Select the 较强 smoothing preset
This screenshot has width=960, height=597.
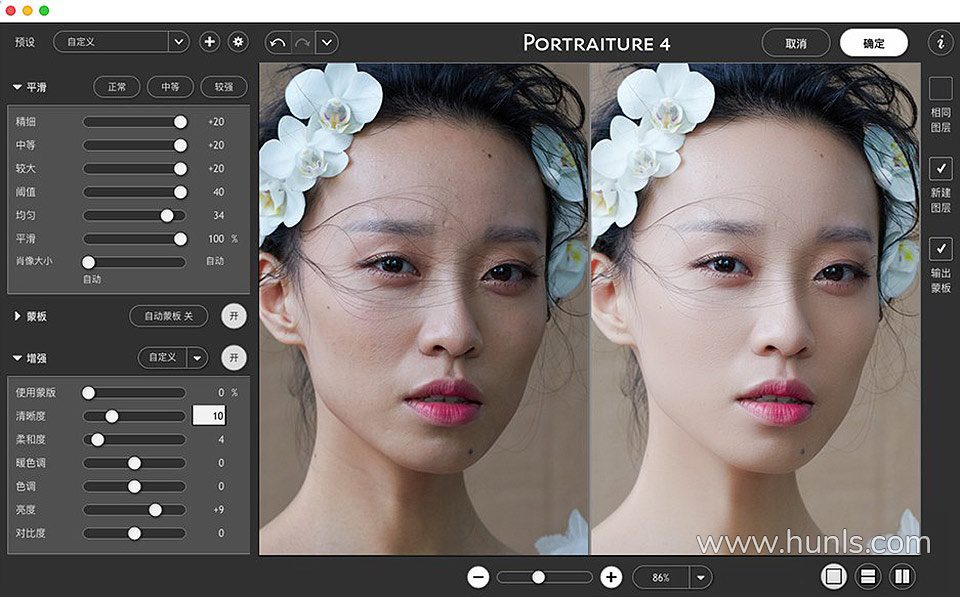[223, 87]
